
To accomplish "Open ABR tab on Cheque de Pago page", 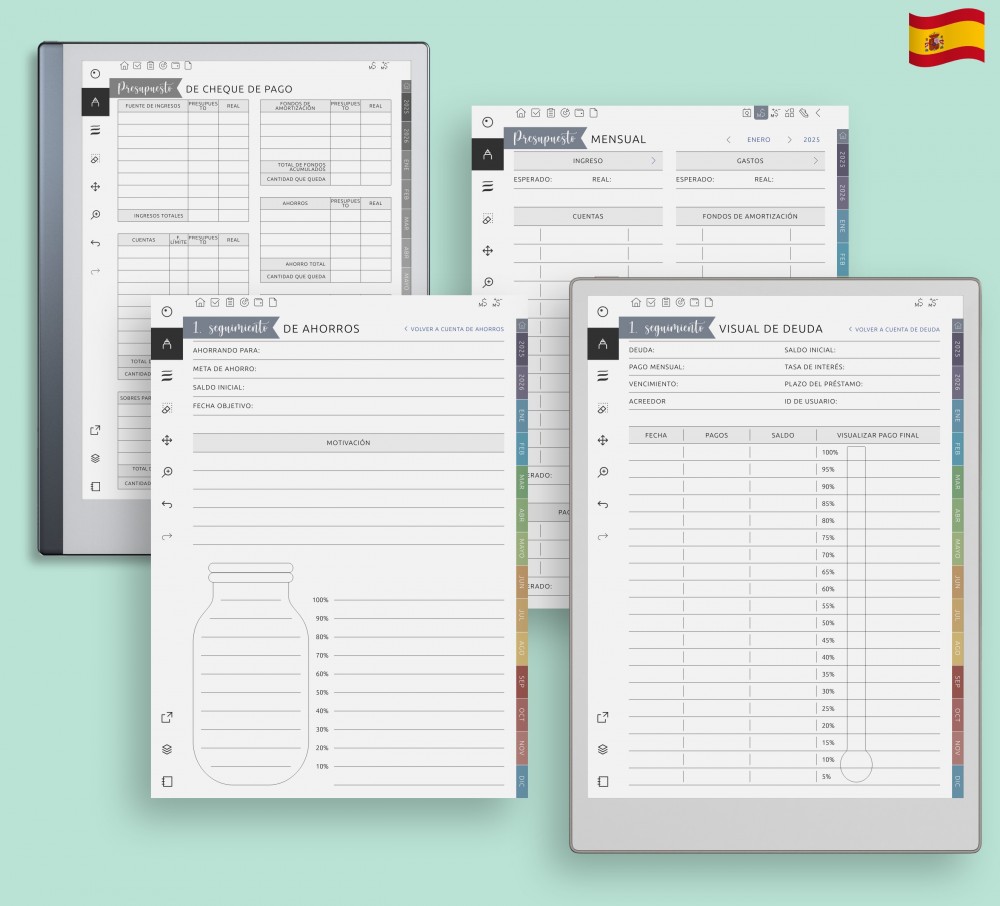I will (406, 252).
